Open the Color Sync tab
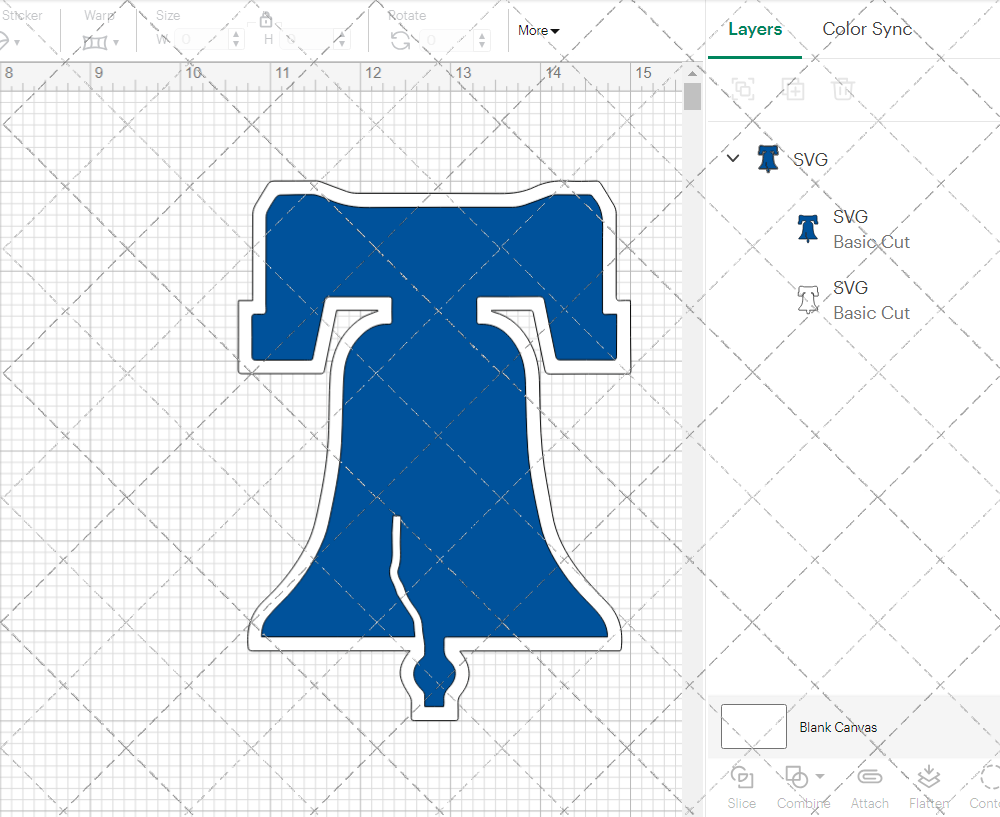Image resolution: width=1000 pixels, height=817 pixels. (x=867, y=29)
